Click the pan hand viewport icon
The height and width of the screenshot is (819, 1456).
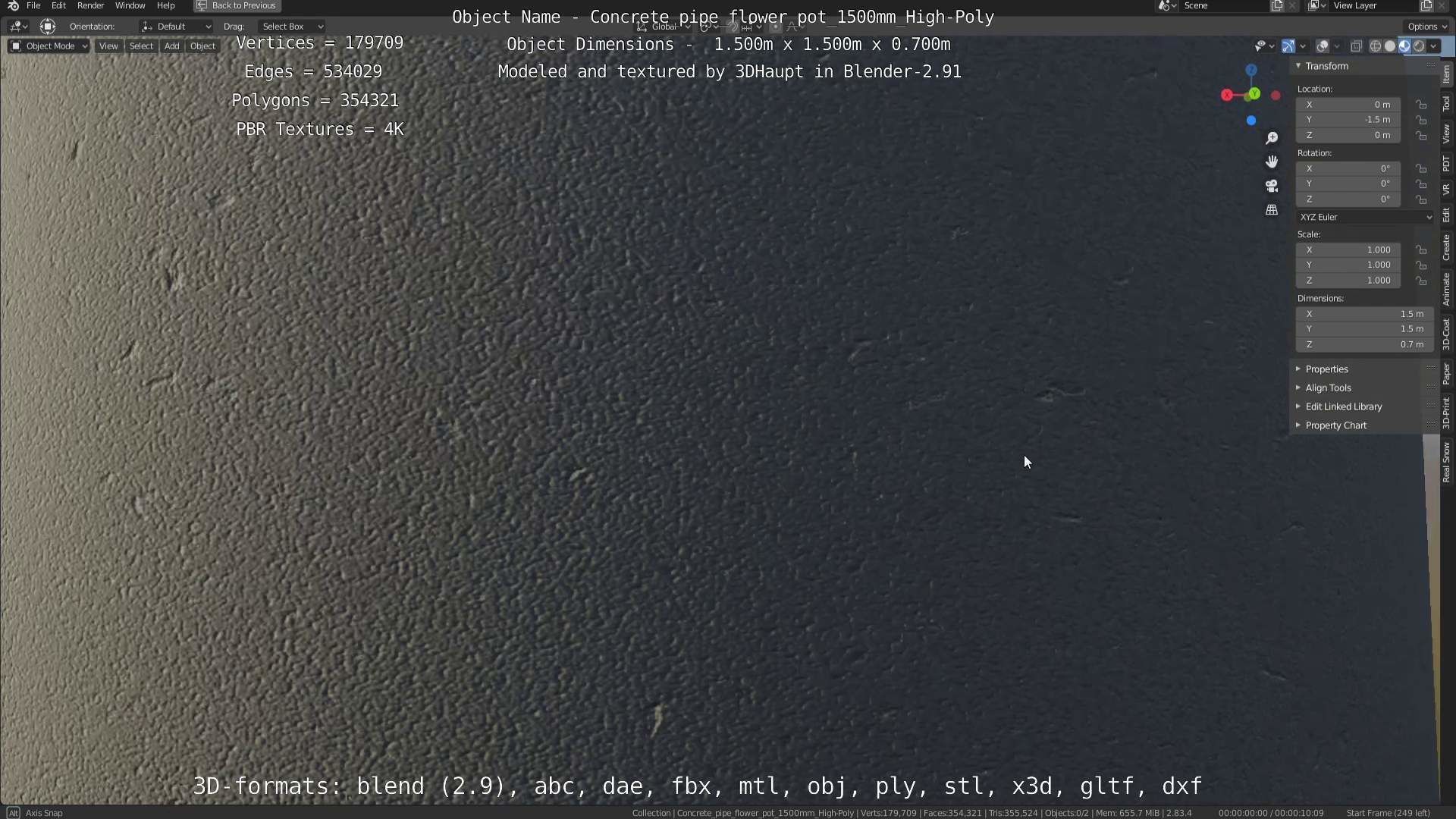[x=1272, y=162]
